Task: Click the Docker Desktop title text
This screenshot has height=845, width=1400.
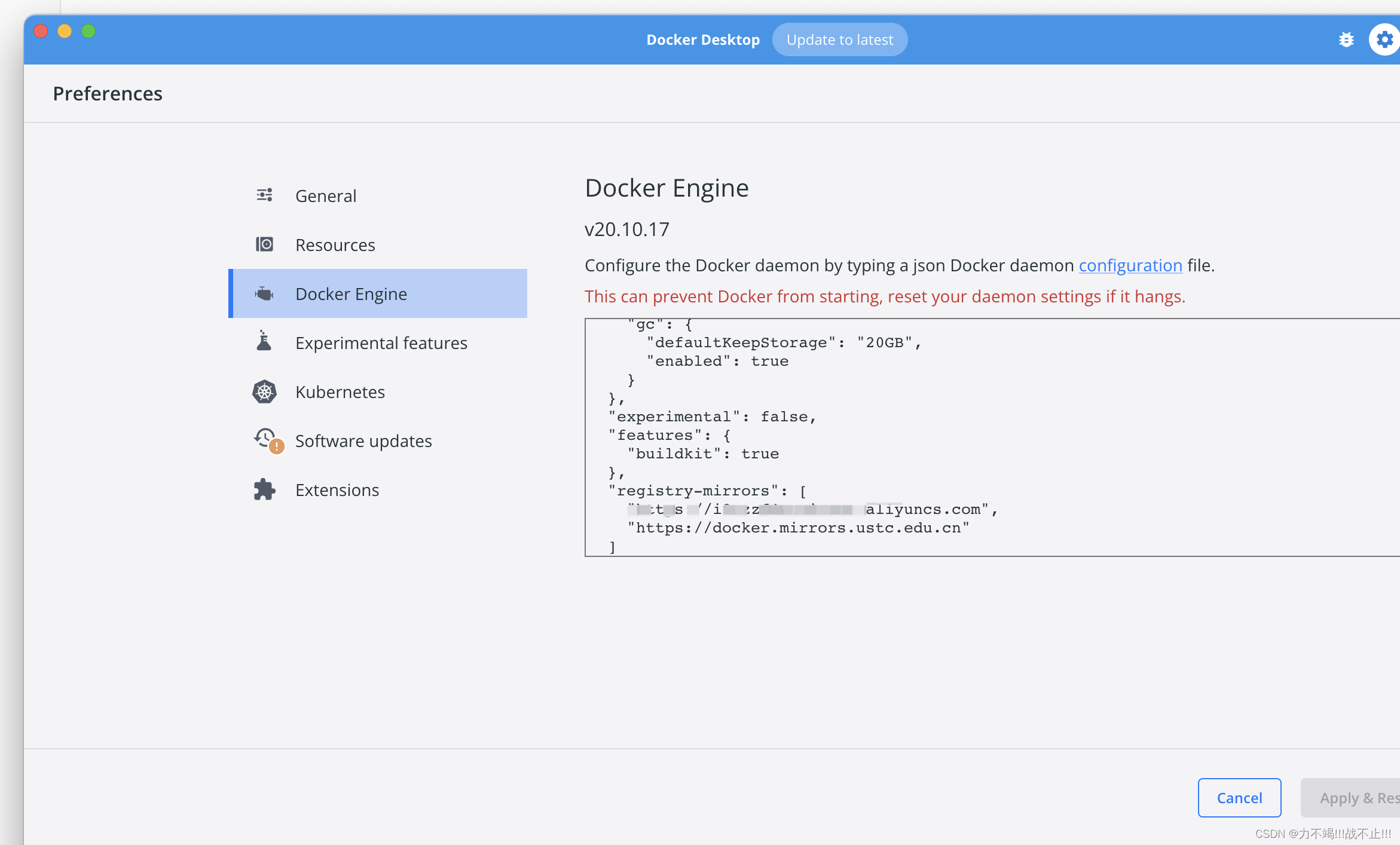Action: coord(703,39)
